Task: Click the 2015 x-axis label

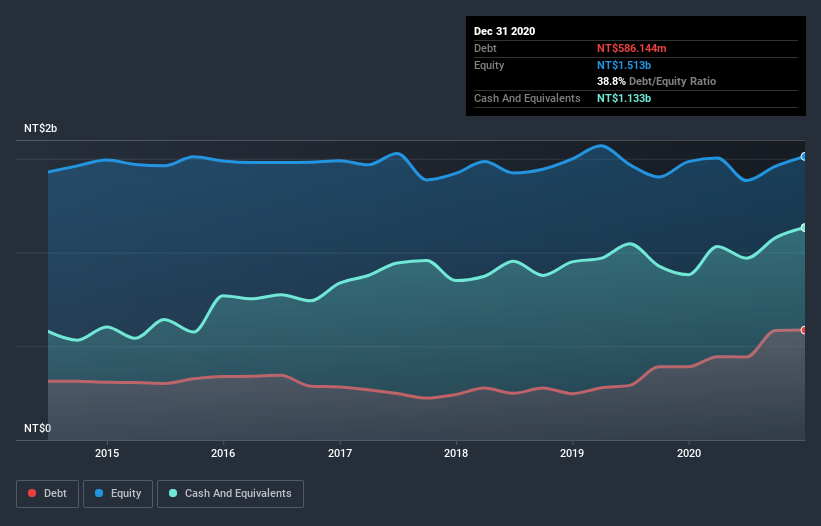Action: point(107,453)
